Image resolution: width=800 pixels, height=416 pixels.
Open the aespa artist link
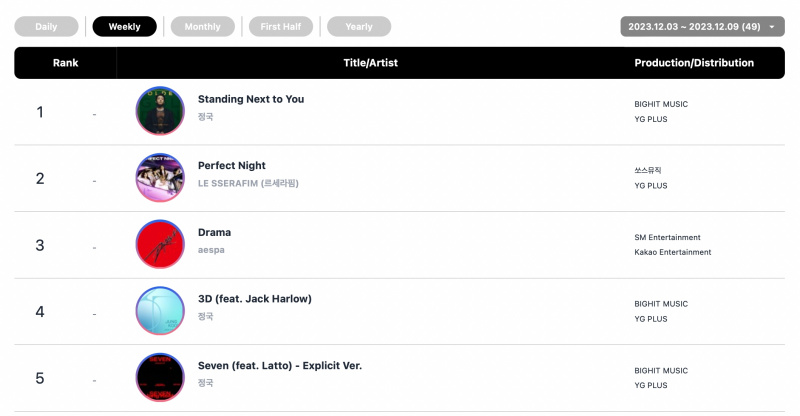[x=211, y=250]
